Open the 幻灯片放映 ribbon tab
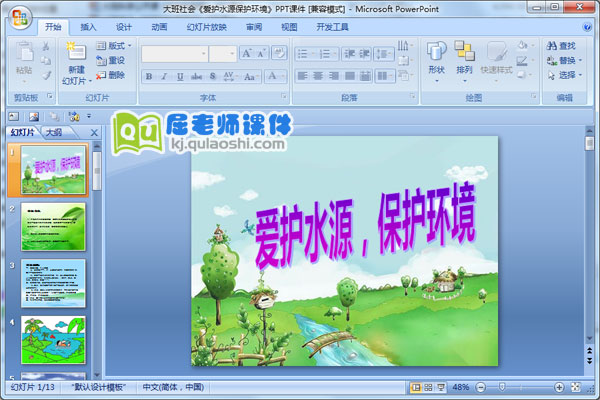The width and height of the screenshot is (600, 400). 207,27
